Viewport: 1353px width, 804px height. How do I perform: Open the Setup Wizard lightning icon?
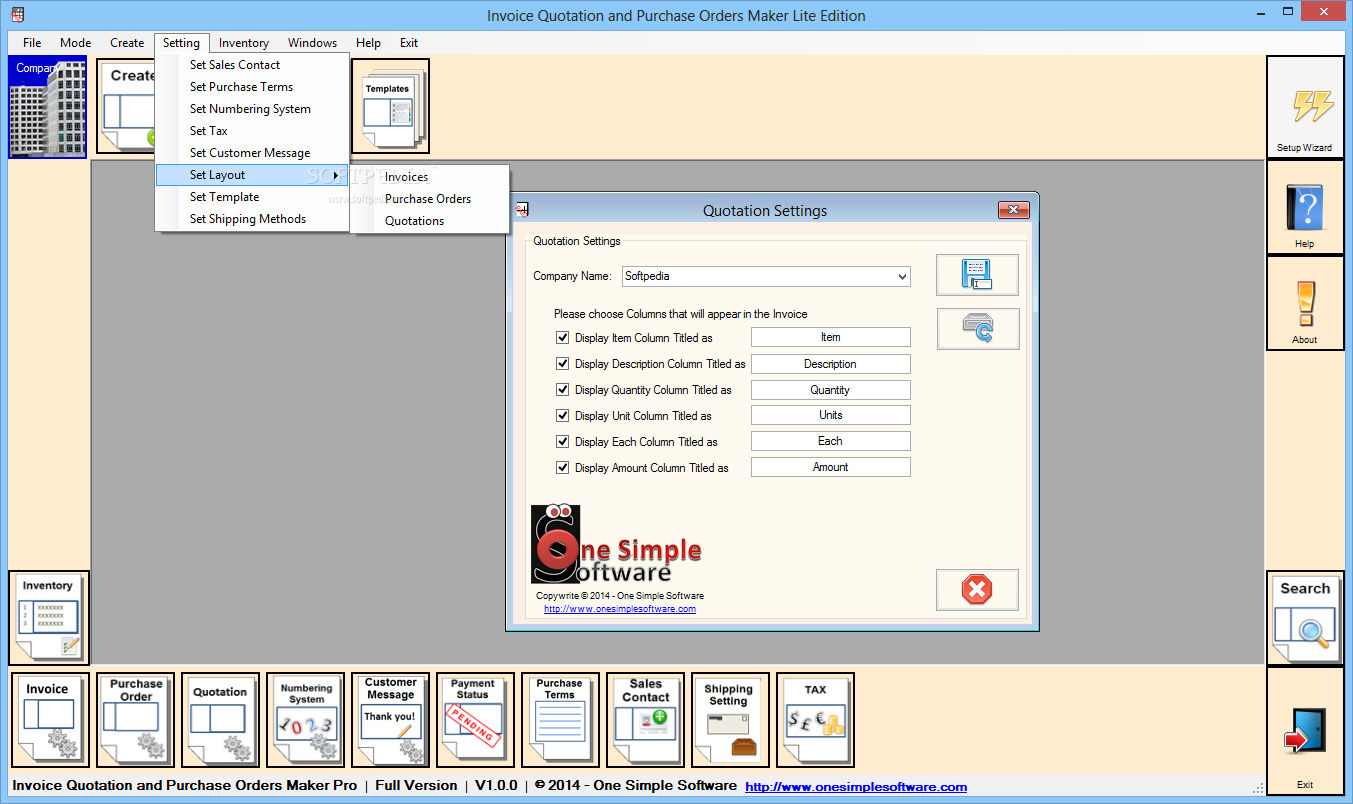tap(1305, 106)
